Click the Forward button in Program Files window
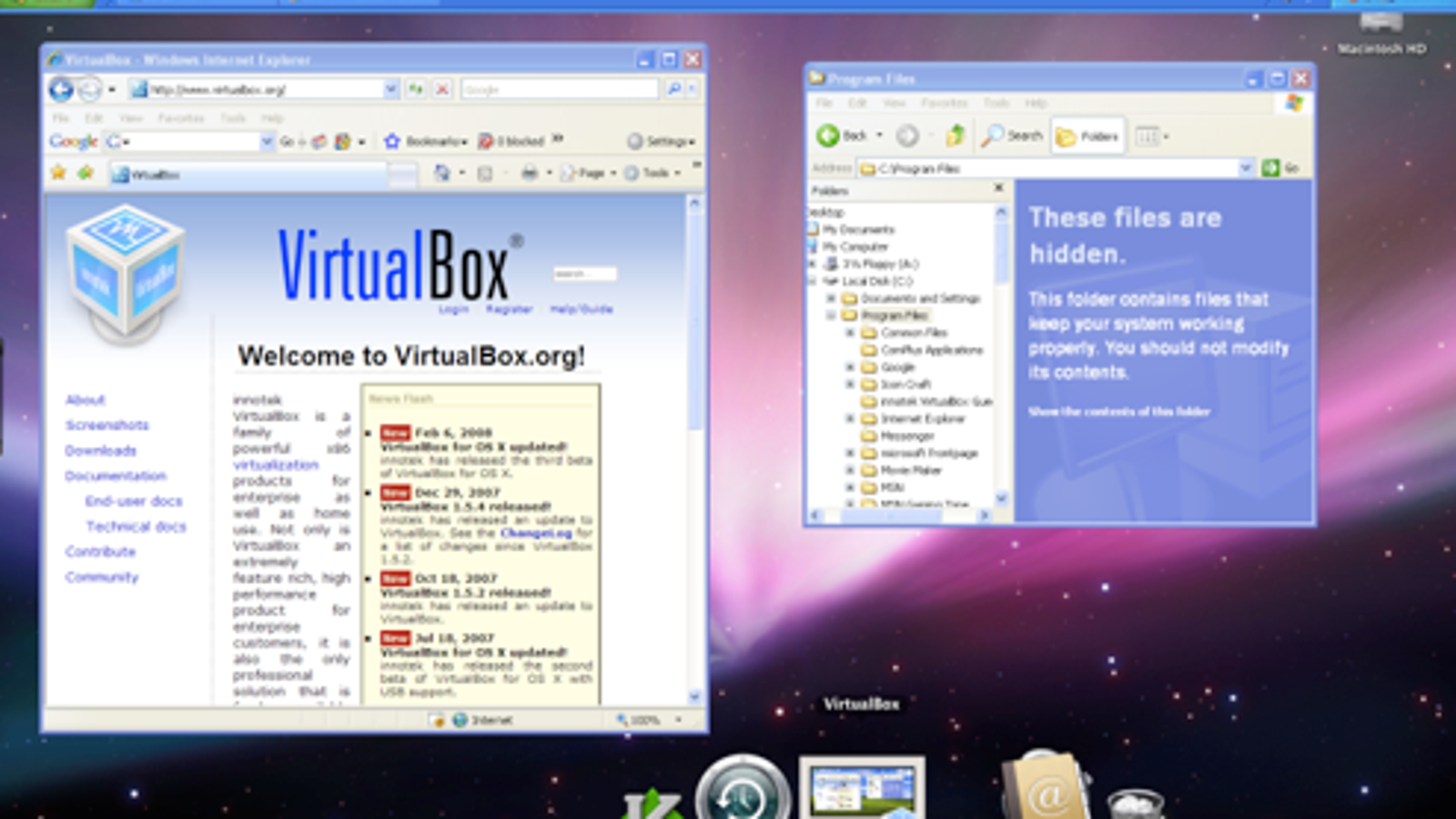Viewport: 1456px width, 819px height. (x=907, y=136)
